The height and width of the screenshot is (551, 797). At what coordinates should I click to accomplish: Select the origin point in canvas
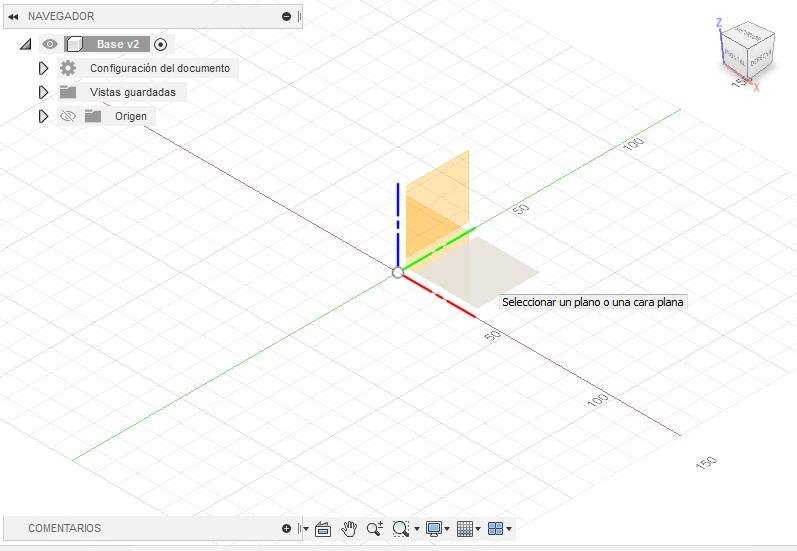[x=397, y=272]
